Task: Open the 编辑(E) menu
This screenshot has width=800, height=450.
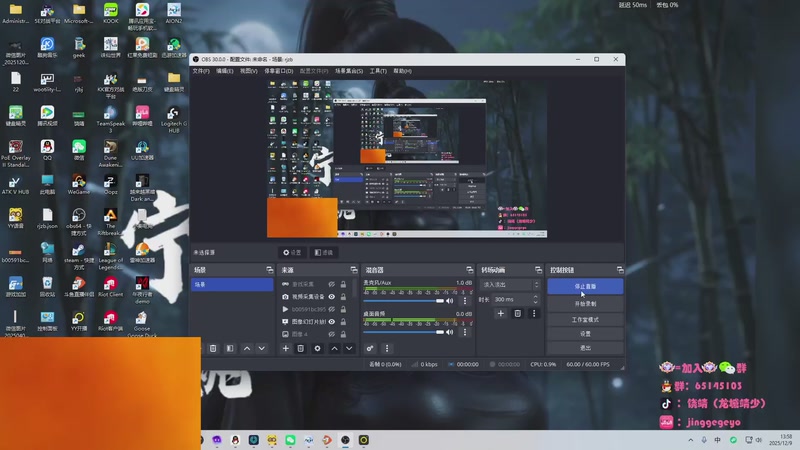Action: [x=224, y=71]
